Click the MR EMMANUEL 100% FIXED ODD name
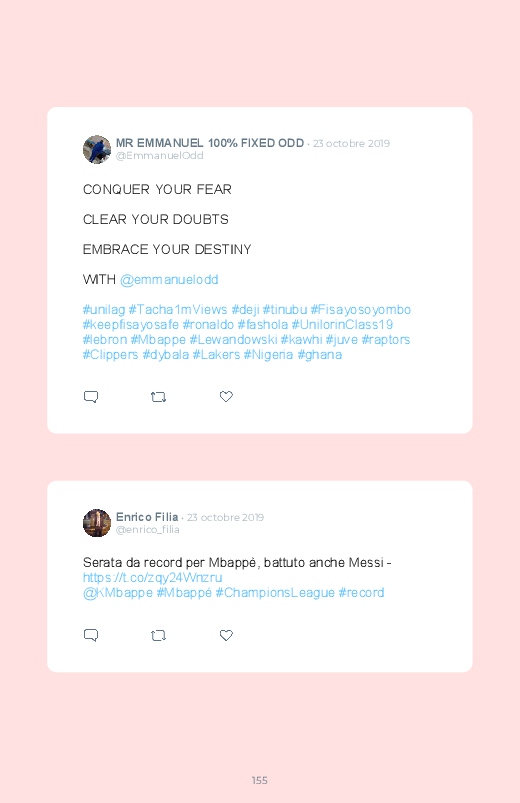Image resolution: width=520 pixels, height=803 pixels. point(210,143)
